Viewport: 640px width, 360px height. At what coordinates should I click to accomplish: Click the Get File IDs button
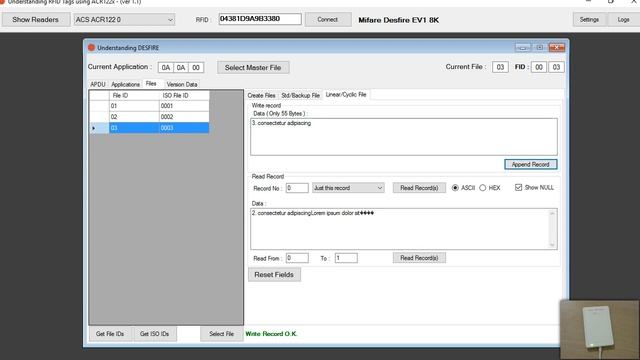tap(110, 334)
